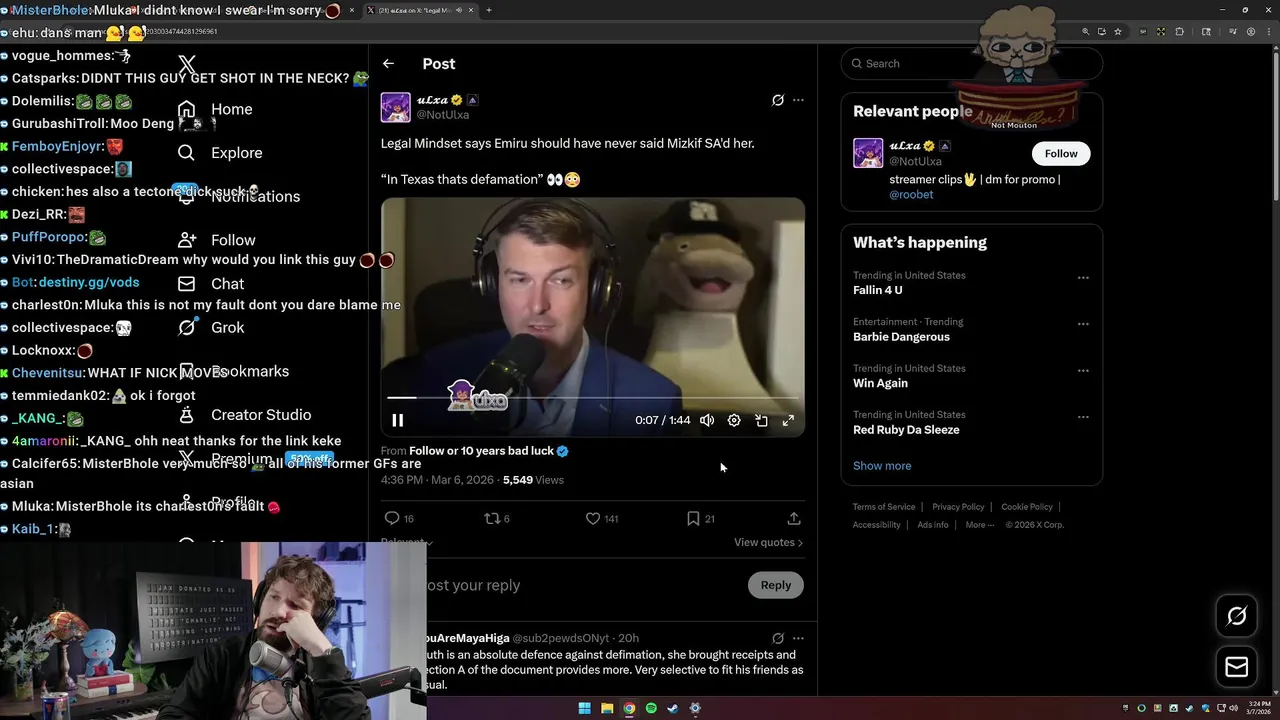Go back using the Post back arrow
The image size is (1280, 720).
[x=388, y=64]
